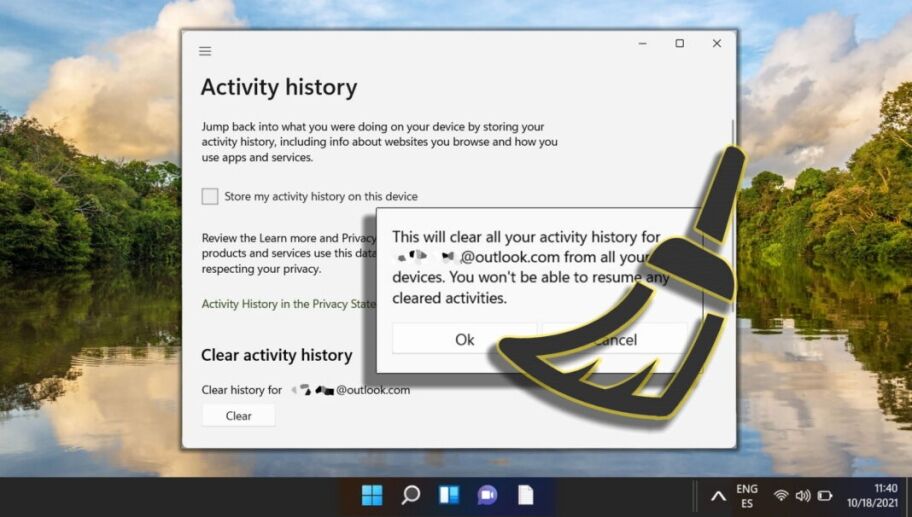
Task: Launch the Teams Chat taskbar icon
Action: (487, 495)
